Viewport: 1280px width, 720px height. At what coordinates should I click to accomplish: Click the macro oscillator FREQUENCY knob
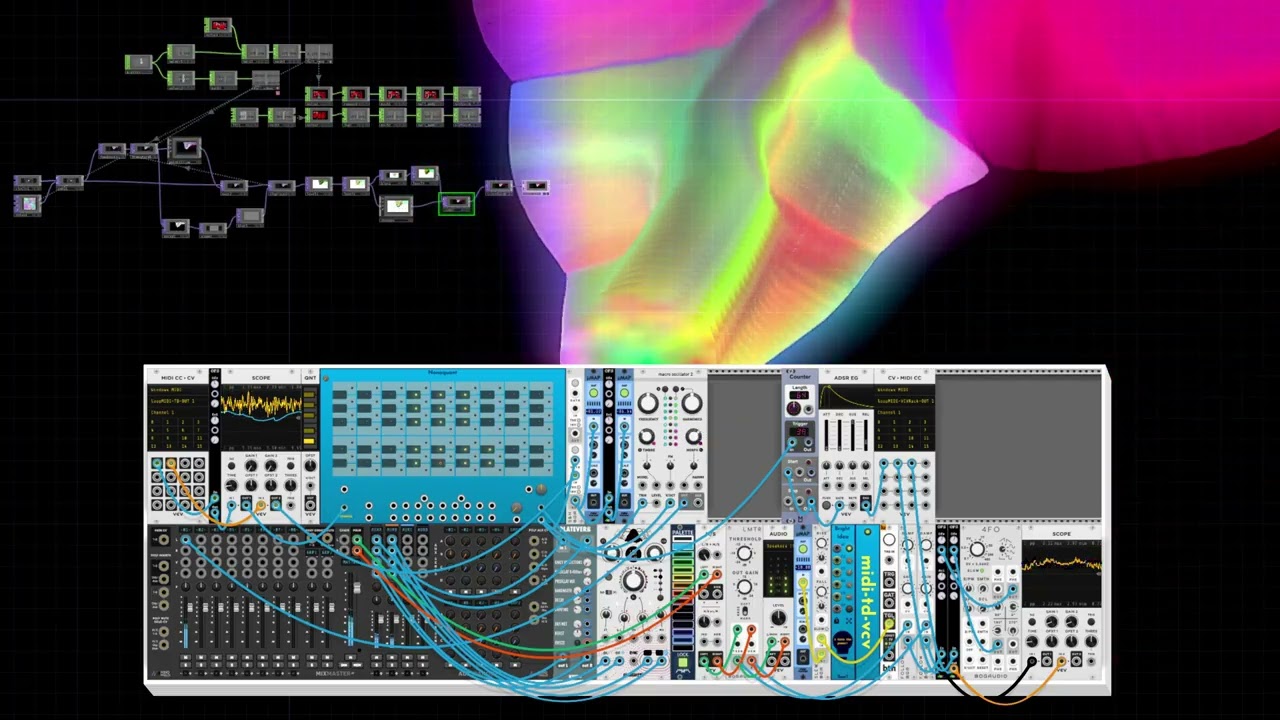point(648,403)
